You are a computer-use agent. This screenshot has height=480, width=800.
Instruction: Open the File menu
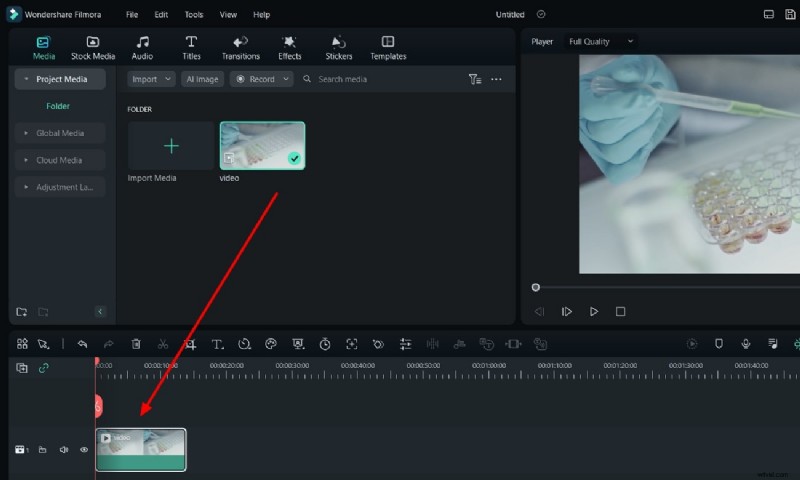point(132,14)
